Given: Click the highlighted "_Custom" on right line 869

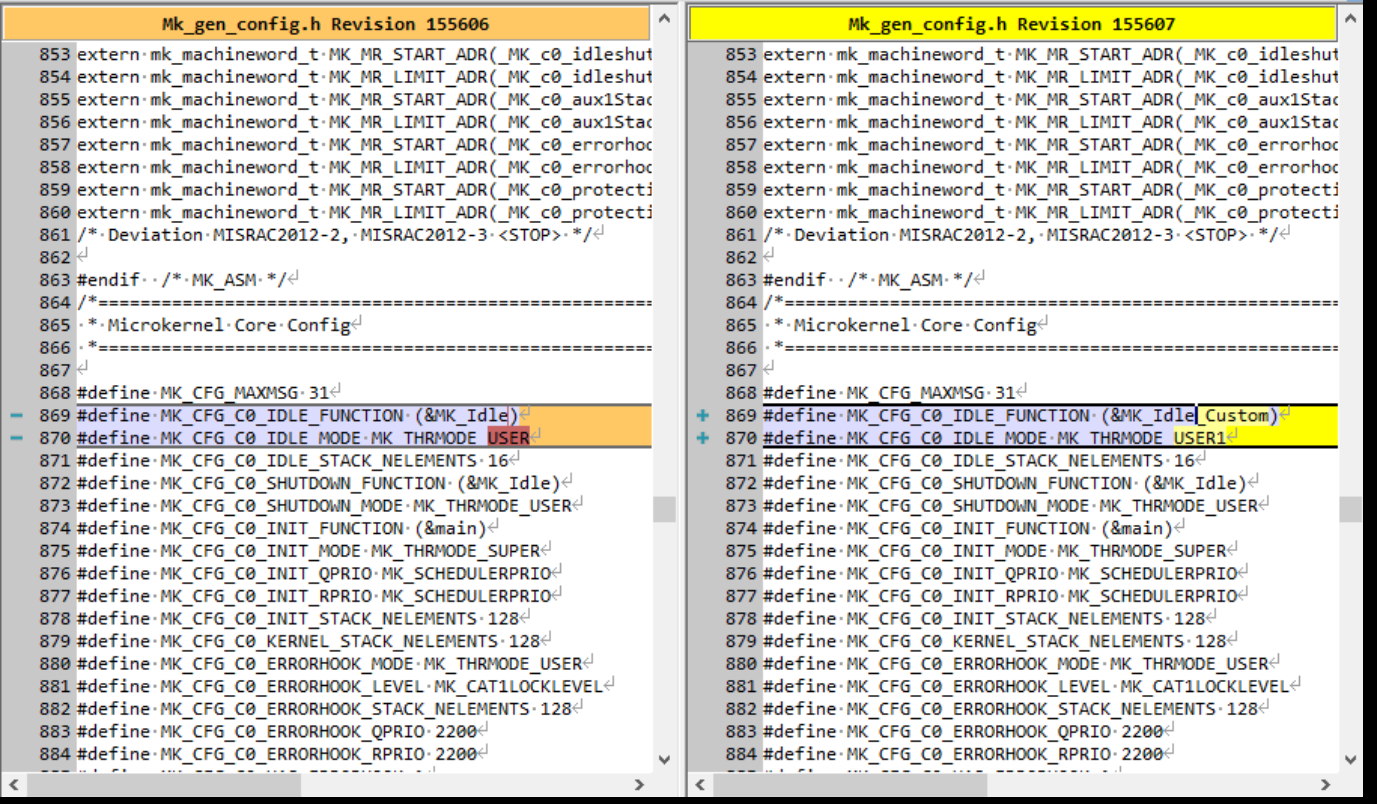Looking at the screenshot, I should tap(1234, 416).
